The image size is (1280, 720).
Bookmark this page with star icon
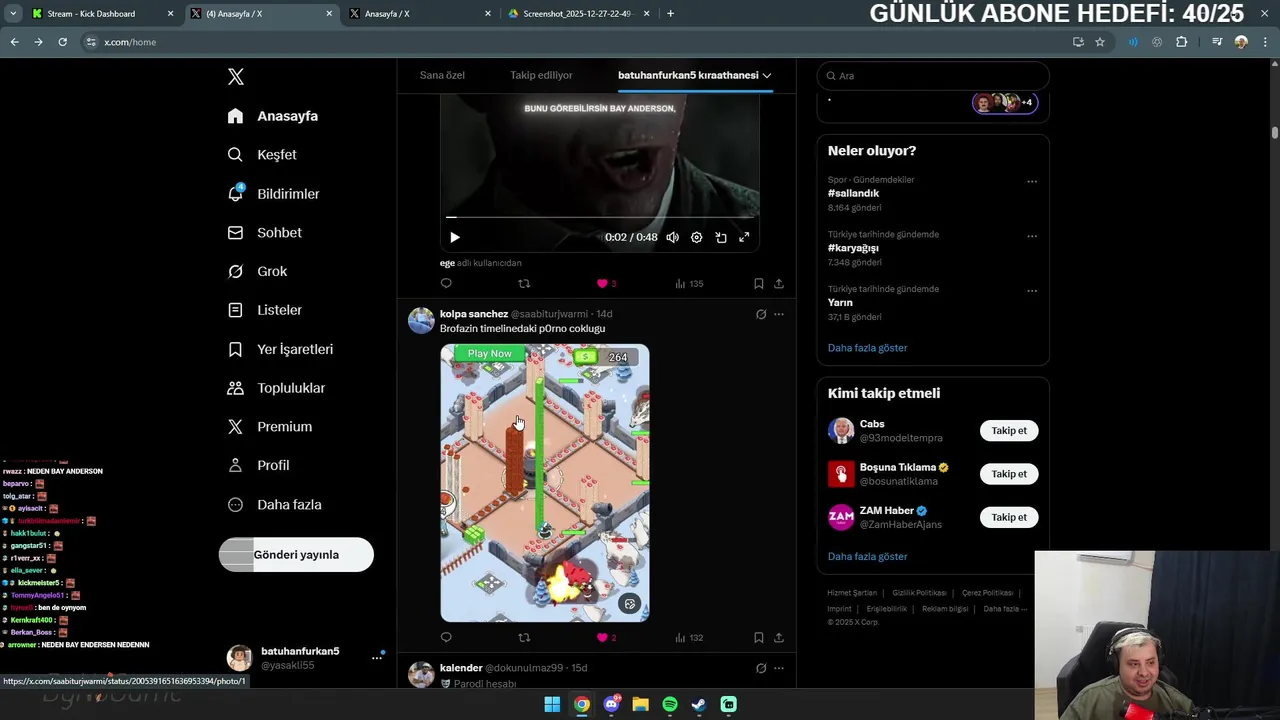[1100, 42]
